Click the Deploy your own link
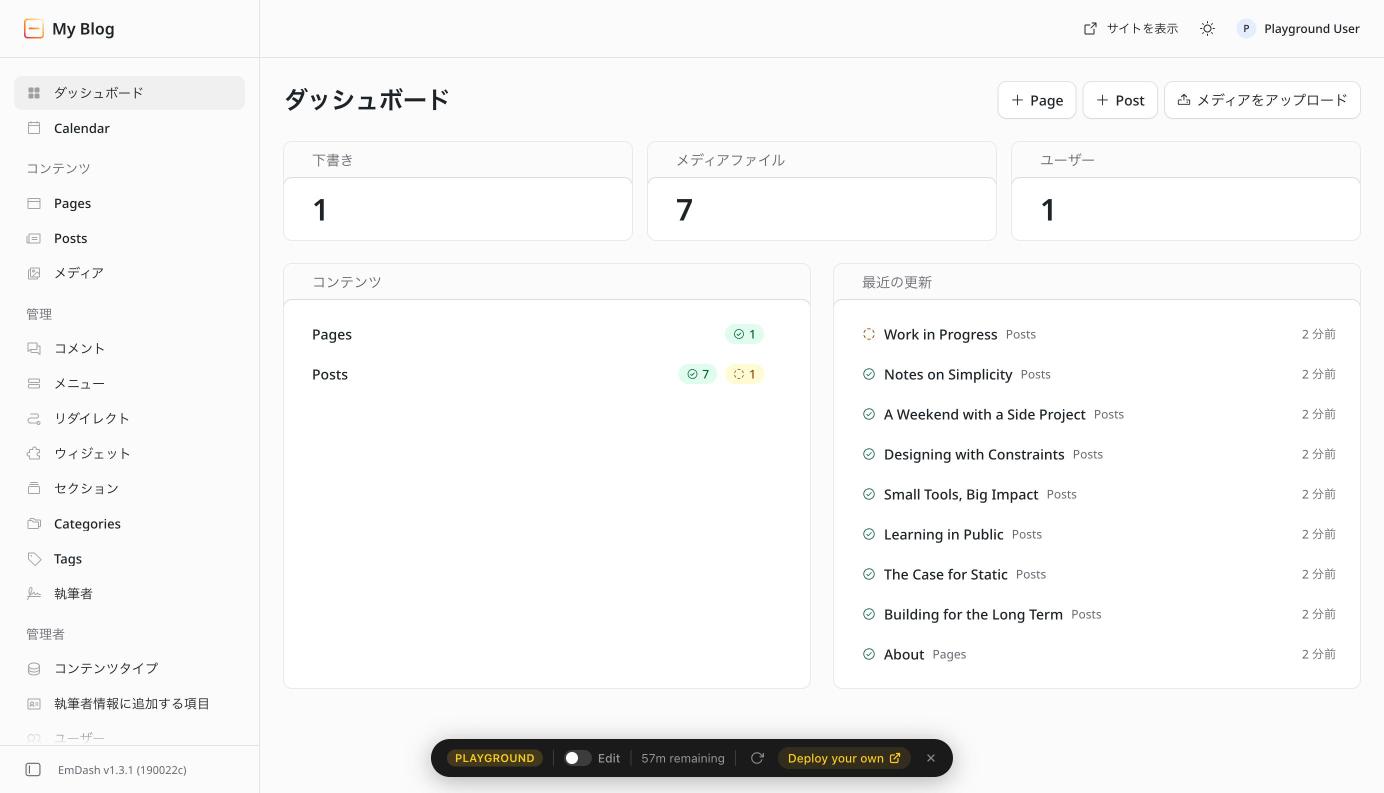Image resolution: width=1384 pixels, height=793 pixels. 844,758
